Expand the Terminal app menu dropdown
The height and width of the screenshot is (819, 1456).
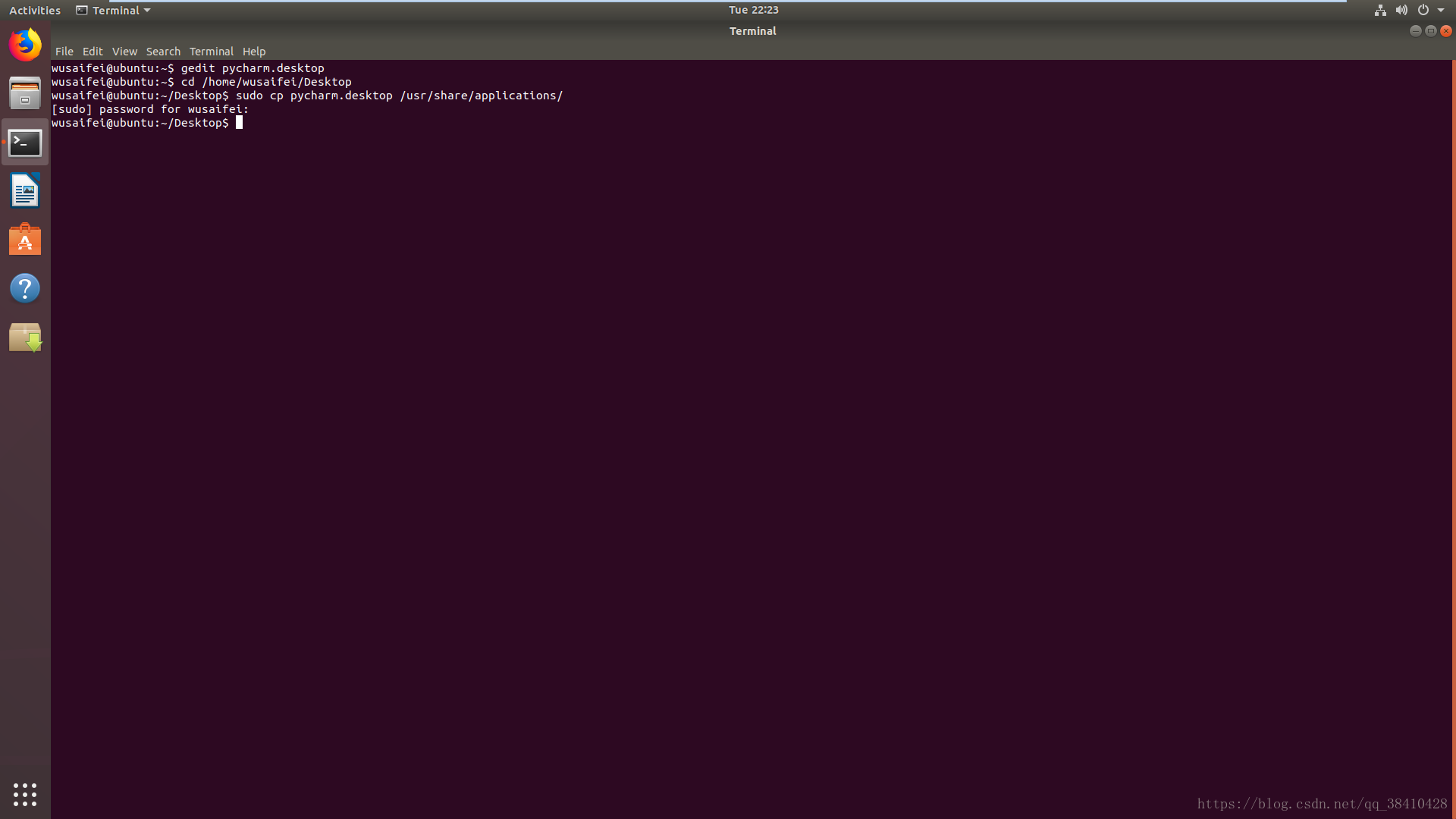[114, 10]
